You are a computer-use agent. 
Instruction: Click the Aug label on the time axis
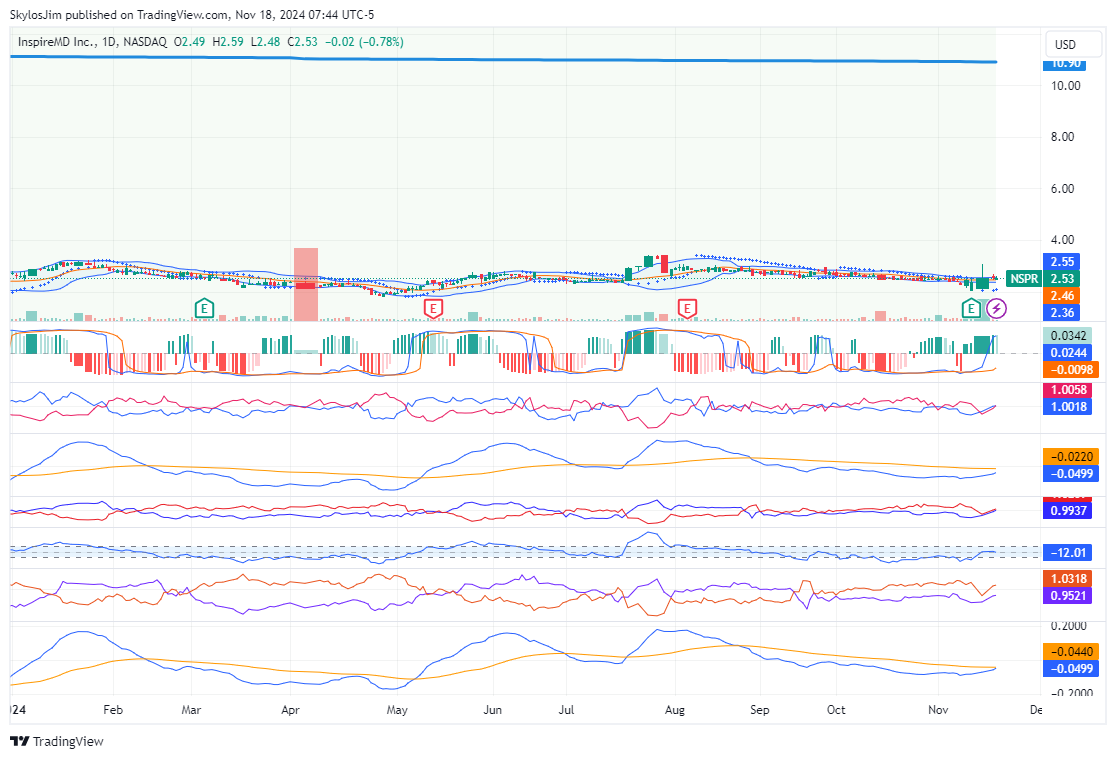pyautogui.click(x=674, y=710)
